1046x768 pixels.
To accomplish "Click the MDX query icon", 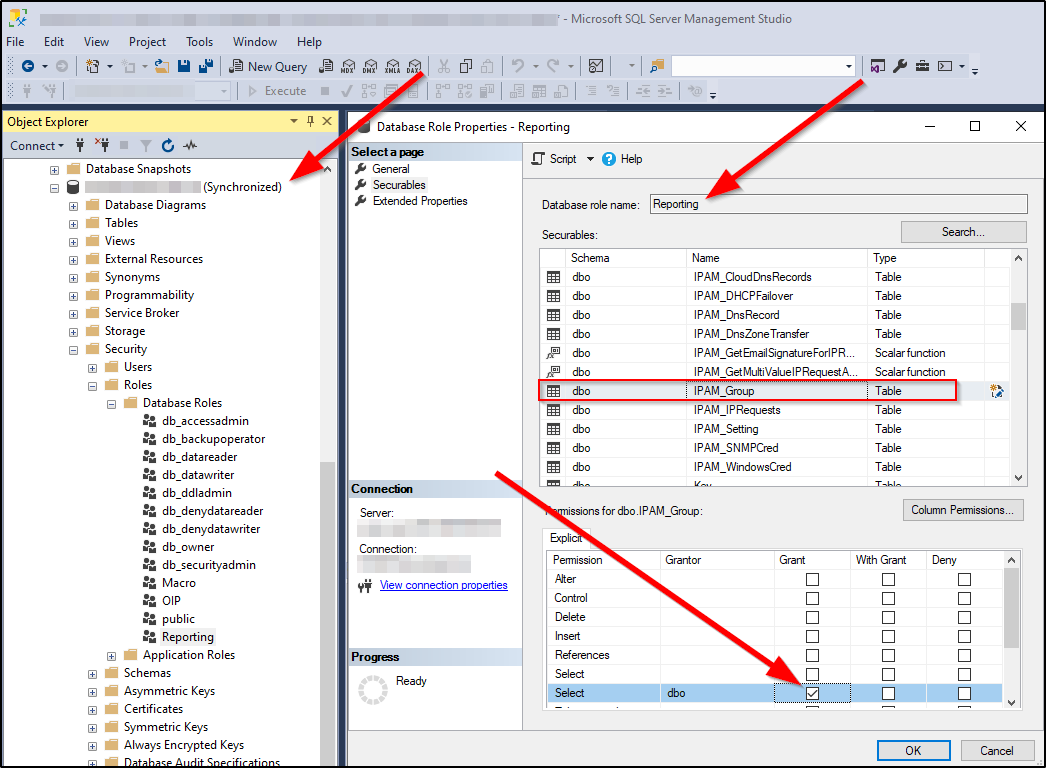I will (348, 66).
